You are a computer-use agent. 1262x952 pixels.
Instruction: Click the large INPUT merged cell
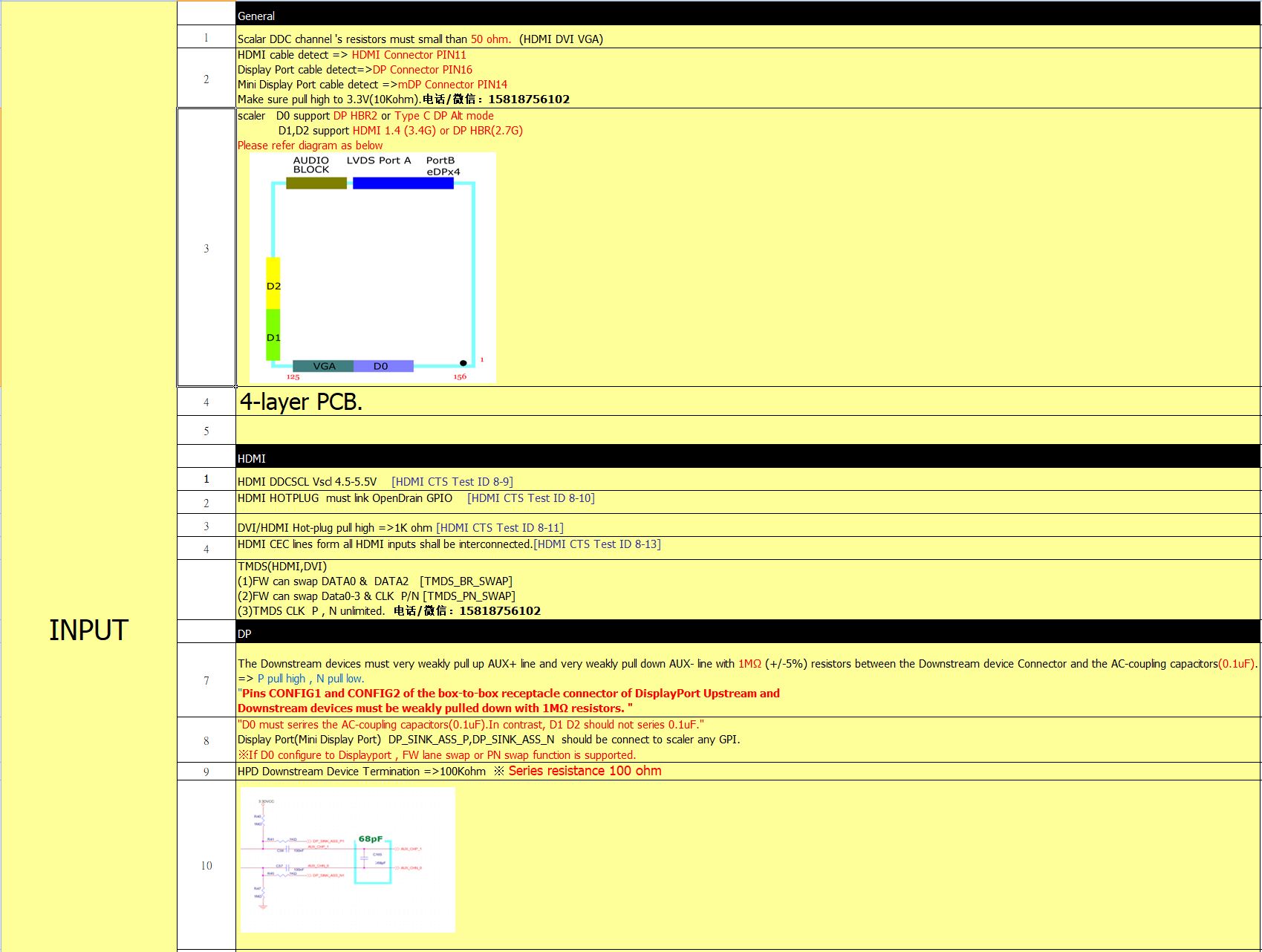click(88, 630)
